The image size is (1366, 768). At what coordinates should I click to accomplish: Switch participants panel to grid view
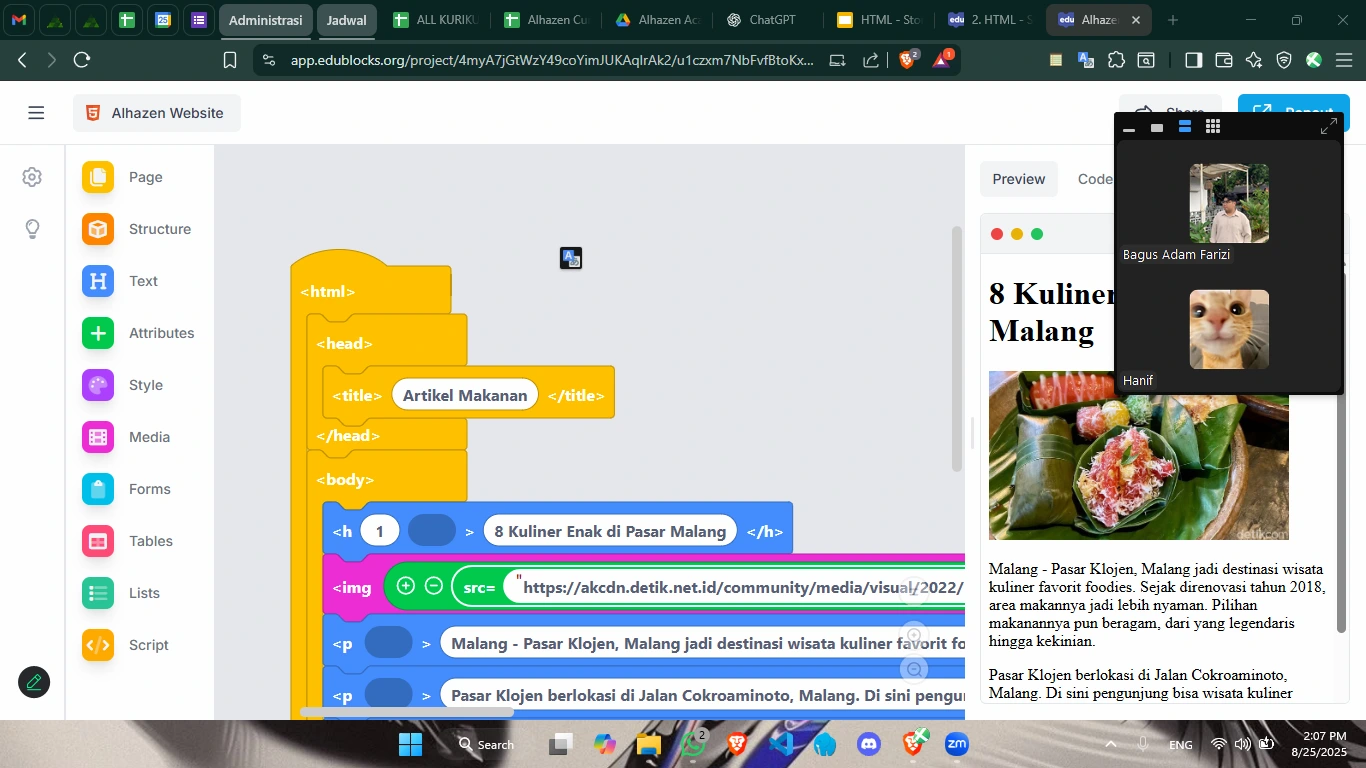pyautogui.click(x=1213, y=127)
